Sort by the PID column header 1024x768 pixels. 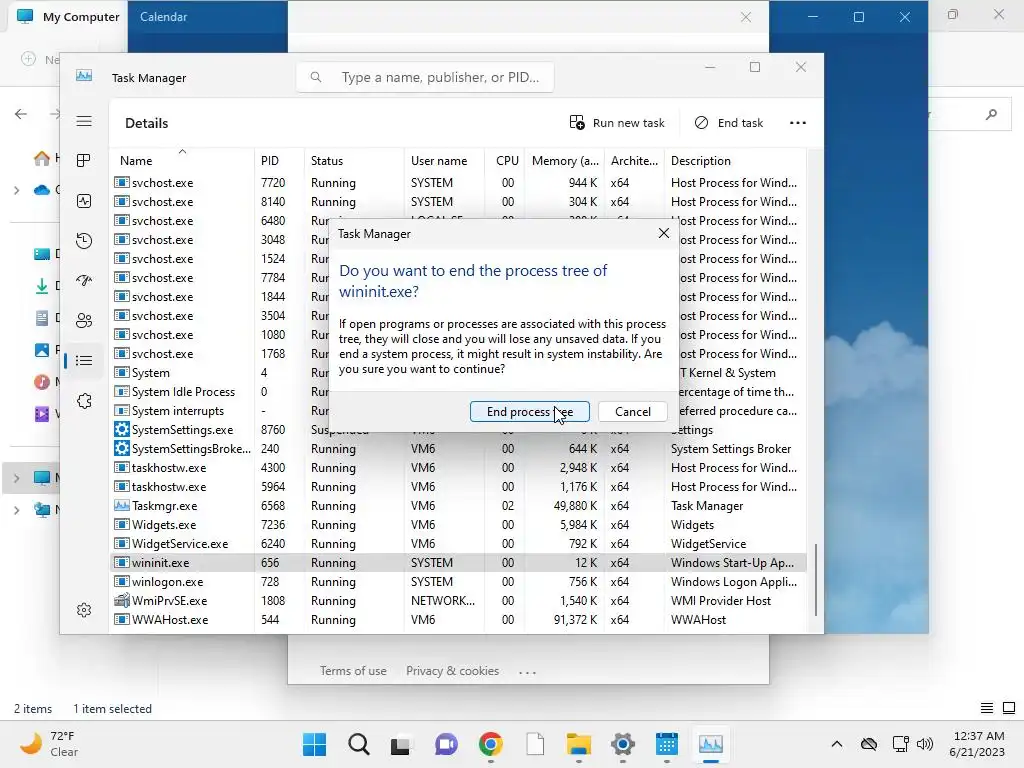[x=279, y=161]
